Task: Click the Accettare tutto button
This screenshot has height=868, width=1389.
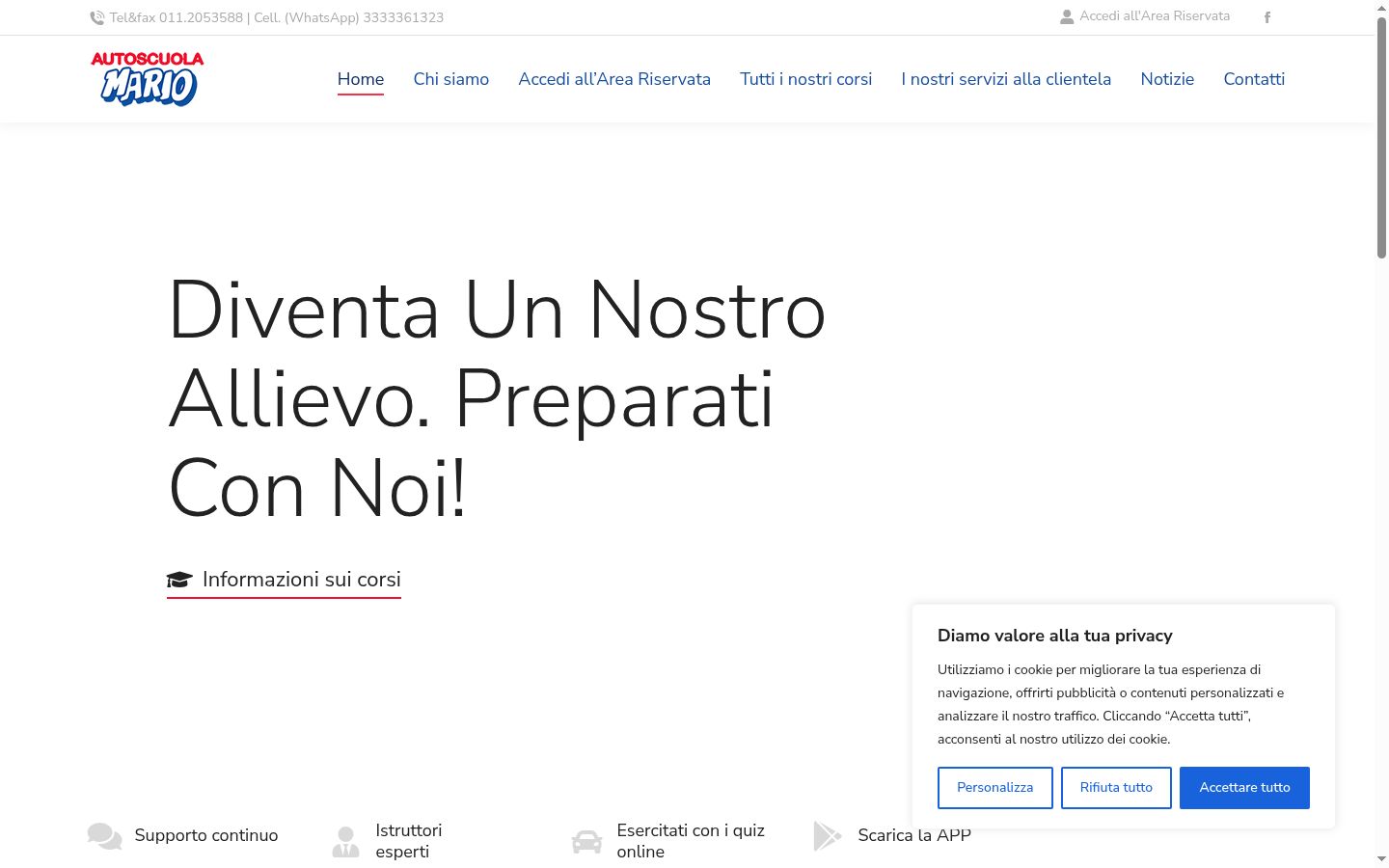Action: click(x=1244, y=788)
